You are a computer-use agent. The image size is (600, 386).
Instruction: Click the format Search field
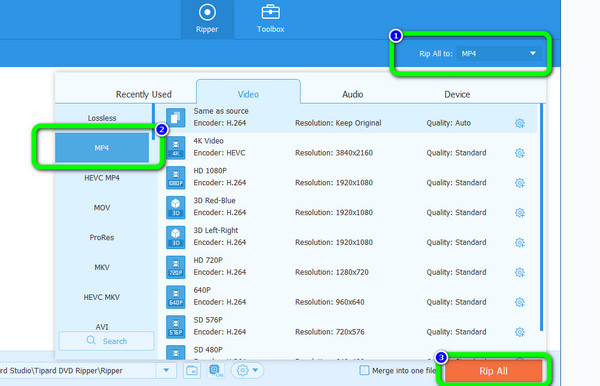[x=107, y=341]
